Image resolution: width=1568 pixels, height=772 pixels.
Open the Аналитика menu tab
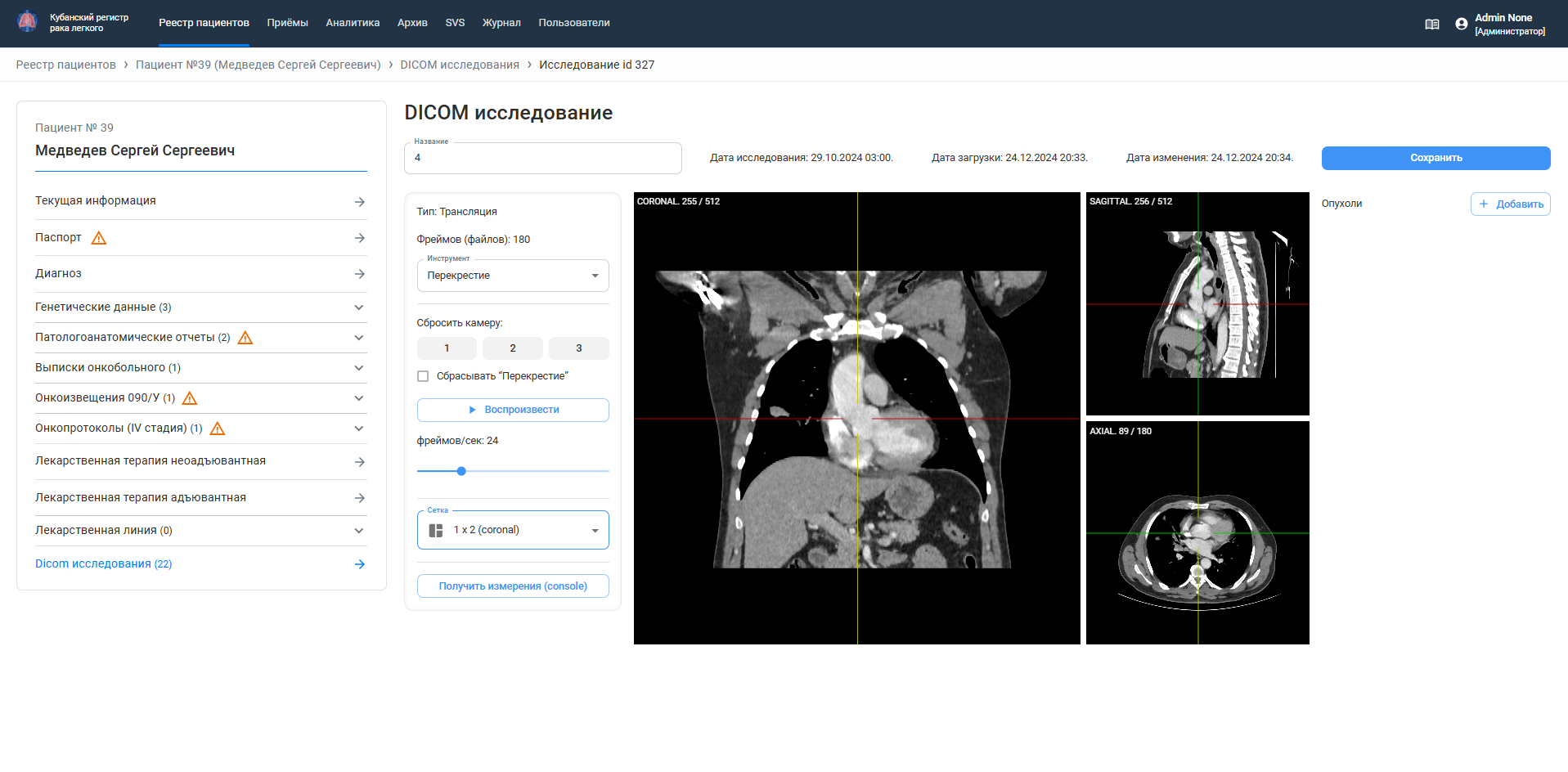(x=353, y=23)
